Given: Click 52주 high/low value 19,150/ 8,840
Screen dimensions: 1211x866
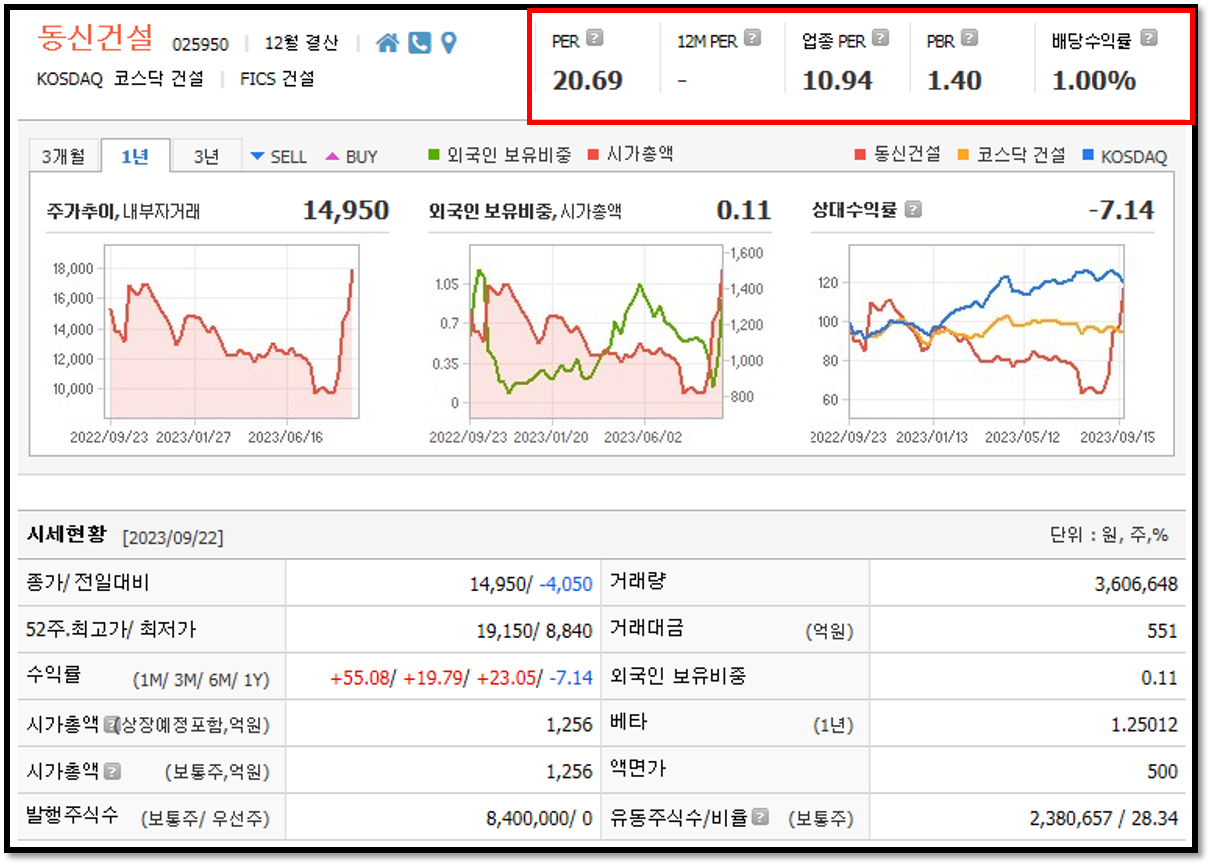Looking at the screenshot, I should coord(534,631).
